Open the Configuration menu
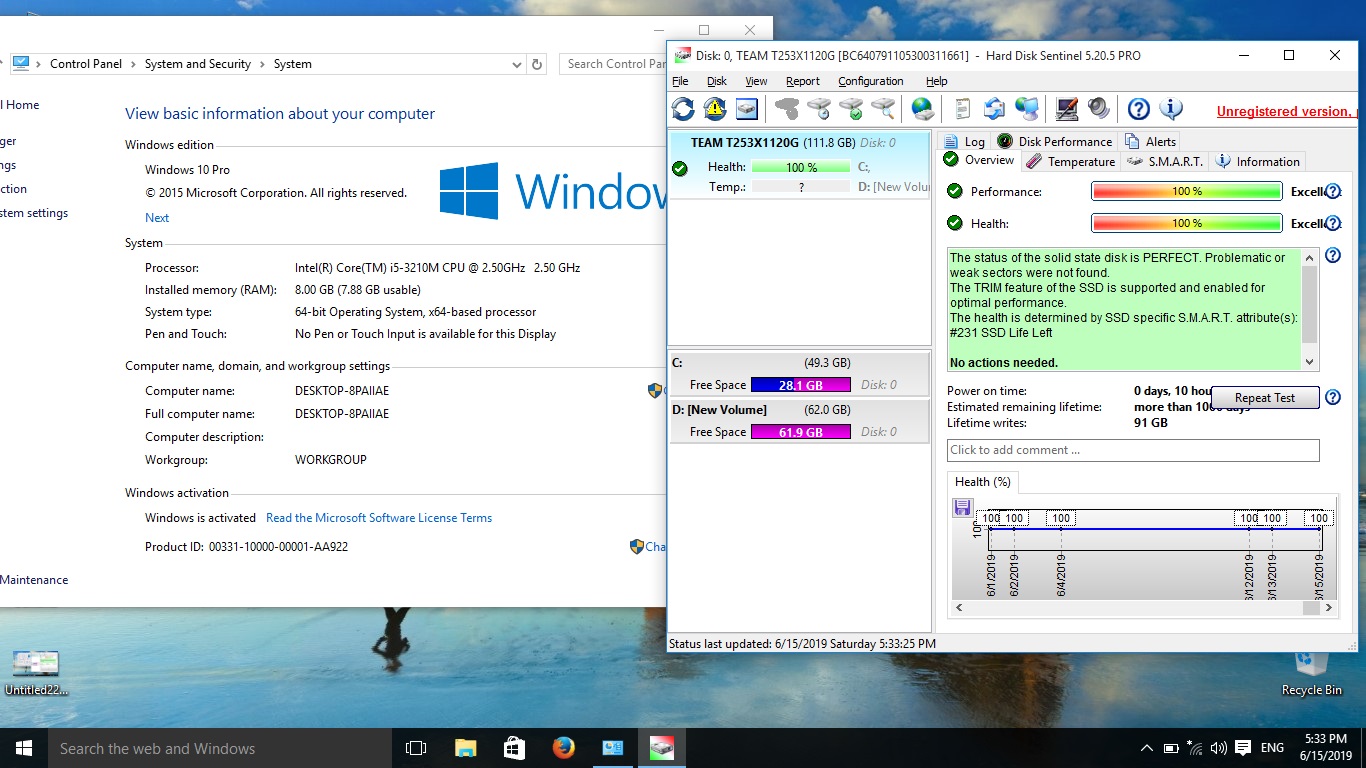 [x=870, y=81]
